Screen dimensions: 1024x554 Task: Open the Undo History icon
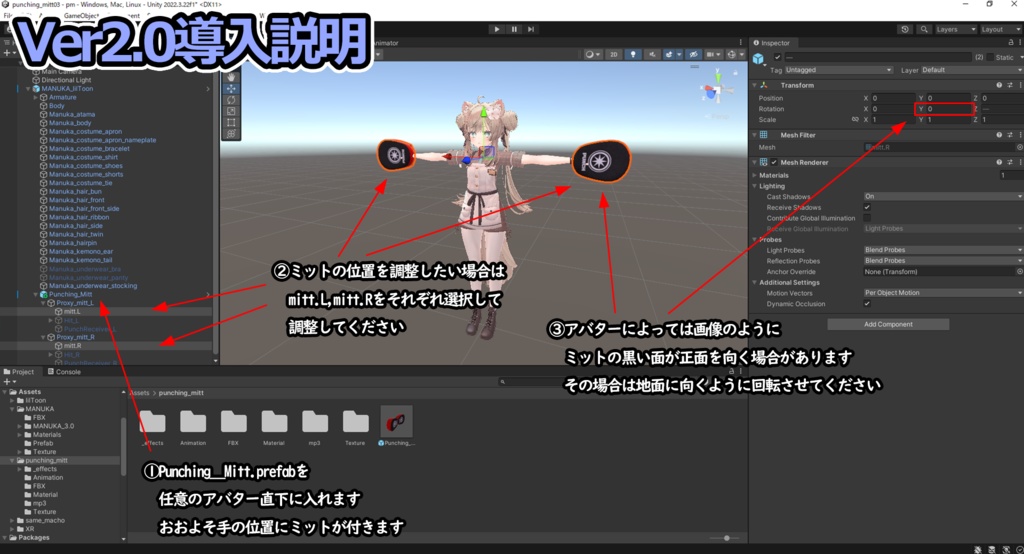(x=904, y=29)
